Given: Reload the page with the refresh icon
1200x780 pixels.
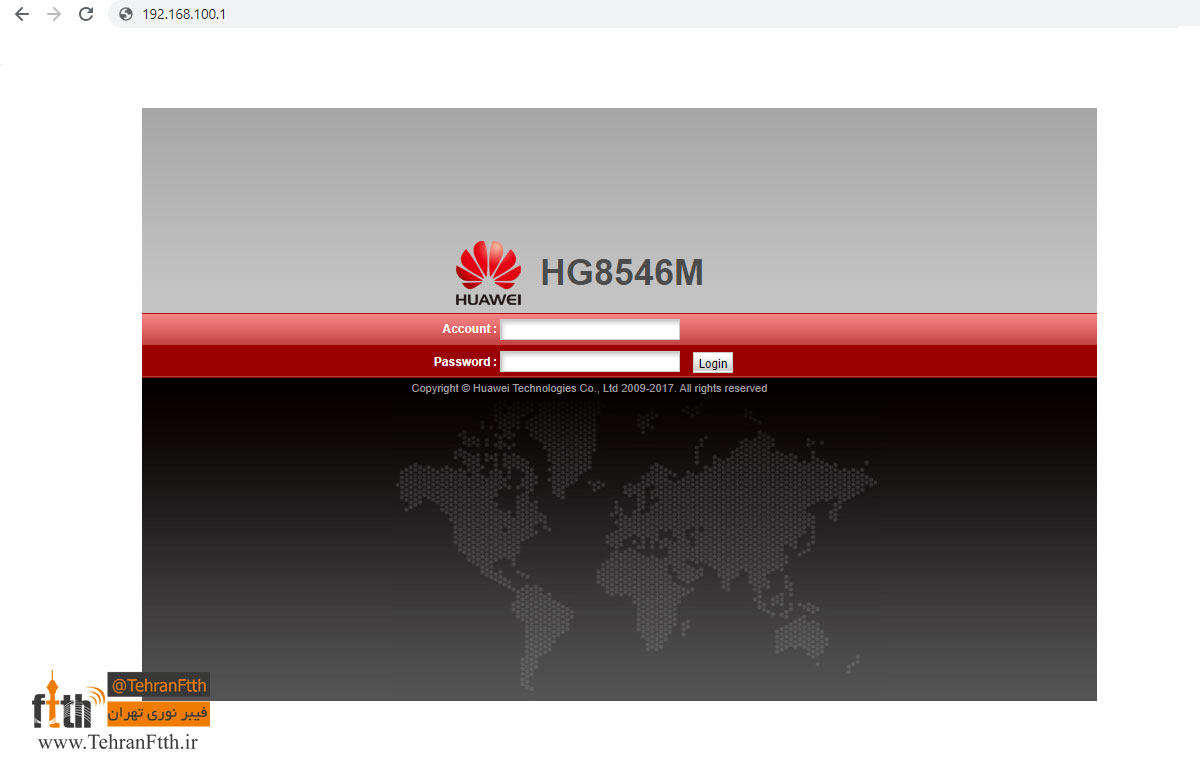Looking at the screenshot, I should [86, 14].
